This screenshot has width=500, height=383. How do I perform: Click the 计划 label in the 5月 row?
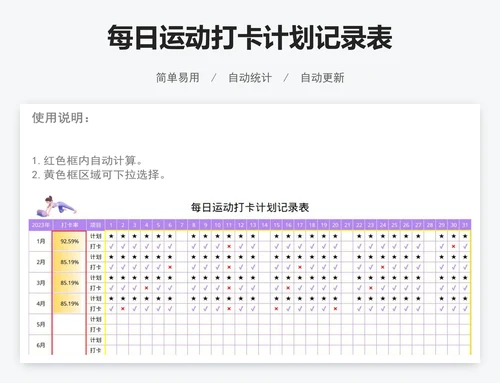click(96, 319)
